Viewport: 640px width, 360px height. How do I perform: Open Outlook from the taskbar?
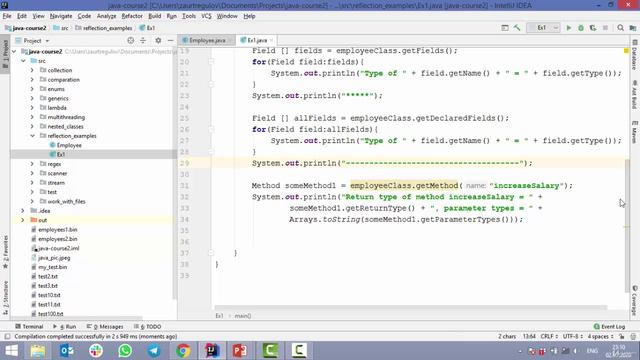point(67,351)
